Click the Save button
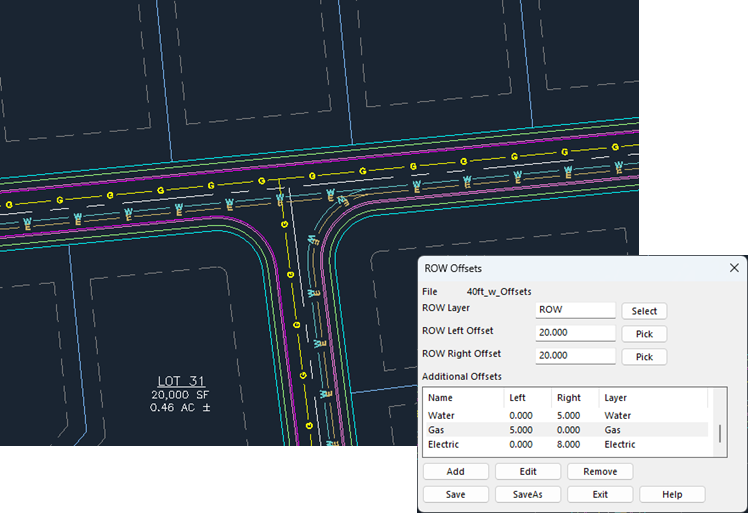 (x=456, y=494)
